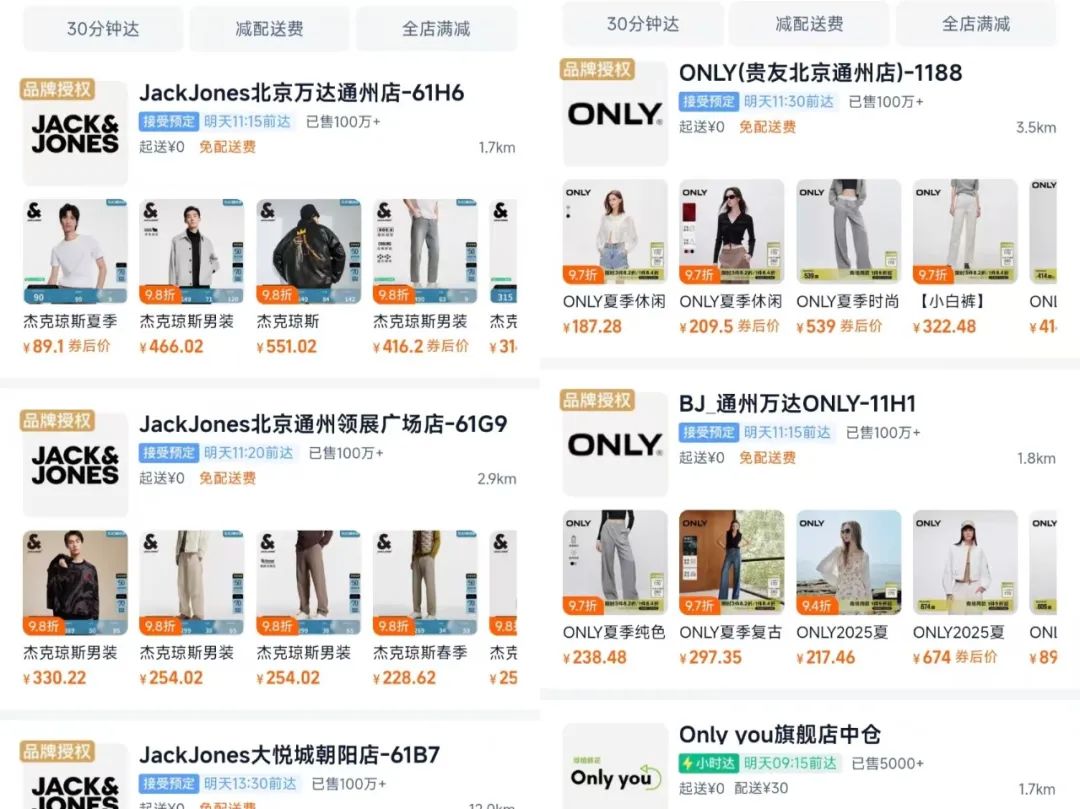Tap BJ_通州万达ONLY-11H1 brand logo
Image resolution: width=1080 pixels, height=809 pixels.
pyautogui.click(x=615, y=445)
